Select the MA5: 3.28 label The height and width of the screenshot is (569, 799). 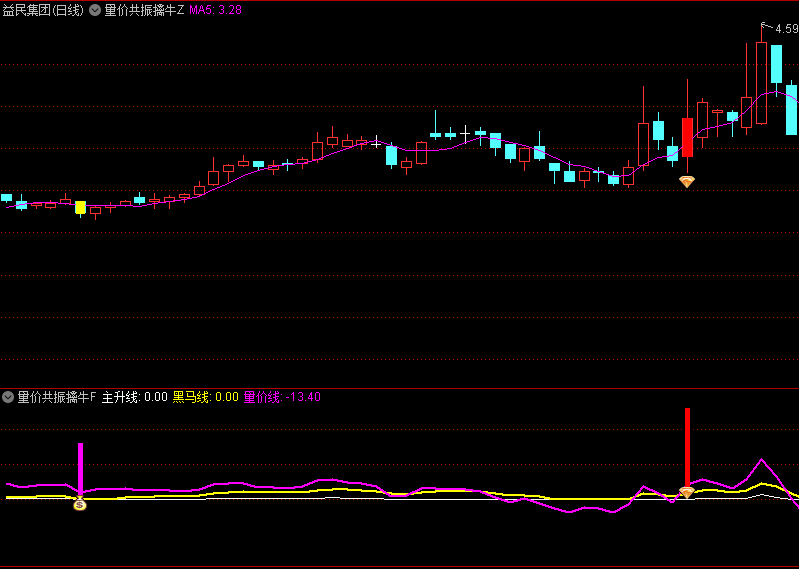215,9
